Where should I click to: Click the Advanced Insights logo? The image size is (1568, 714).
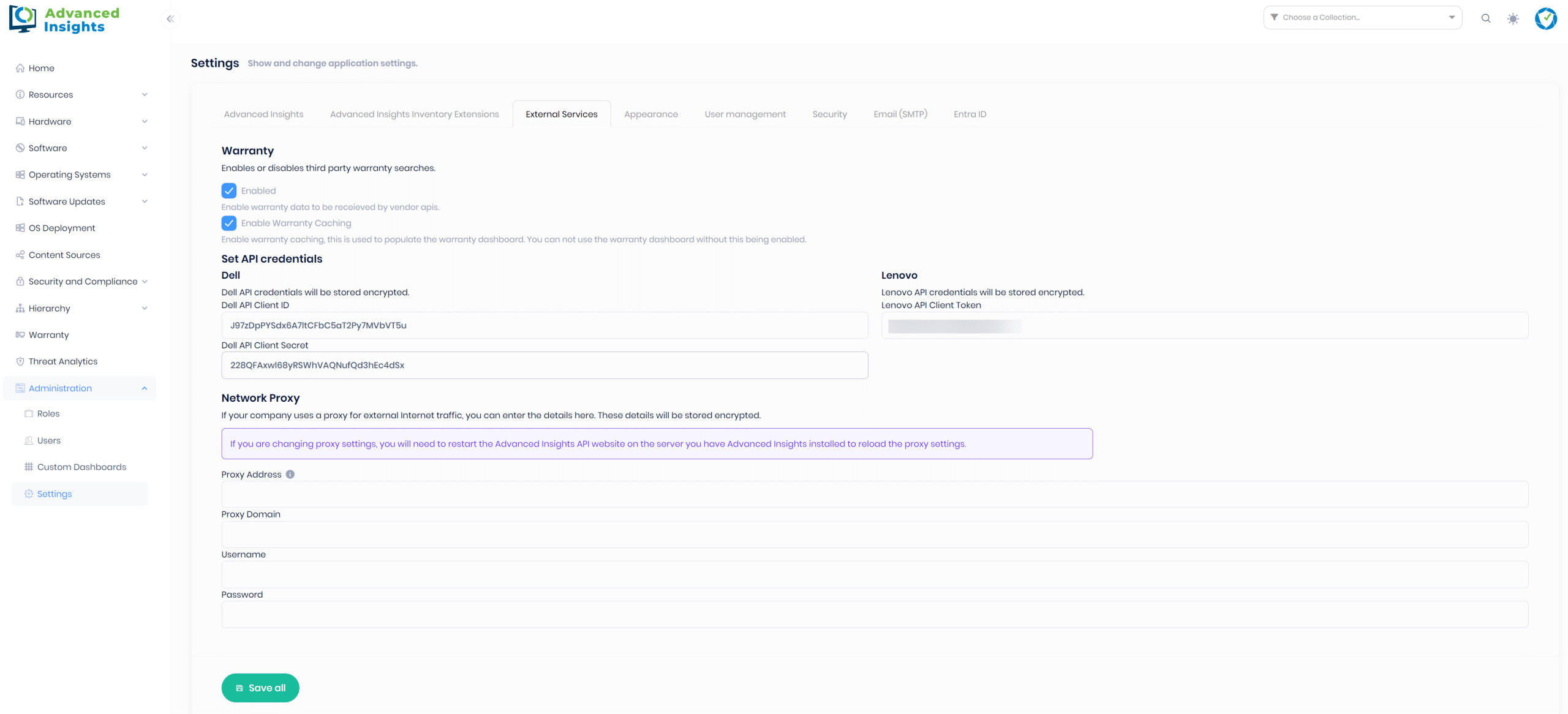[x=64, y=20]
